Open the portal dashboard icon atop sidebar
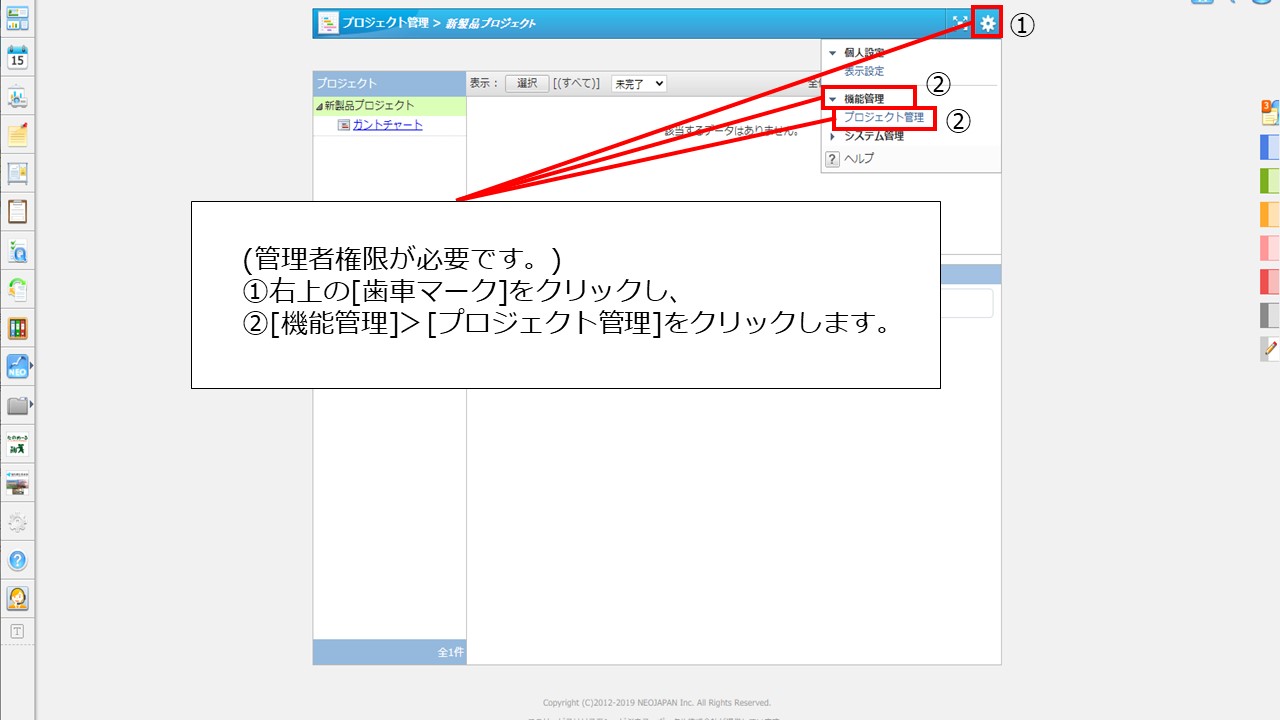The height and width of the screenshot is (720, 1280). (17, 18)
